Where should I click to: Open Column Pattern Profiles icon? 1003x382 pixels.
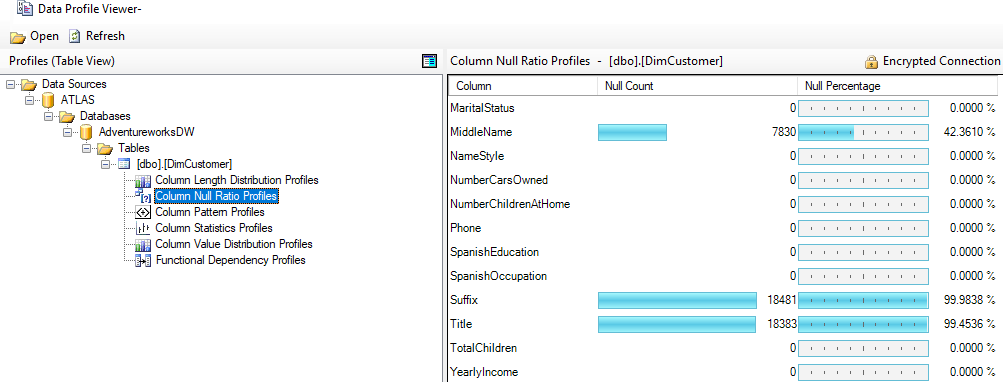click(143, 212)
